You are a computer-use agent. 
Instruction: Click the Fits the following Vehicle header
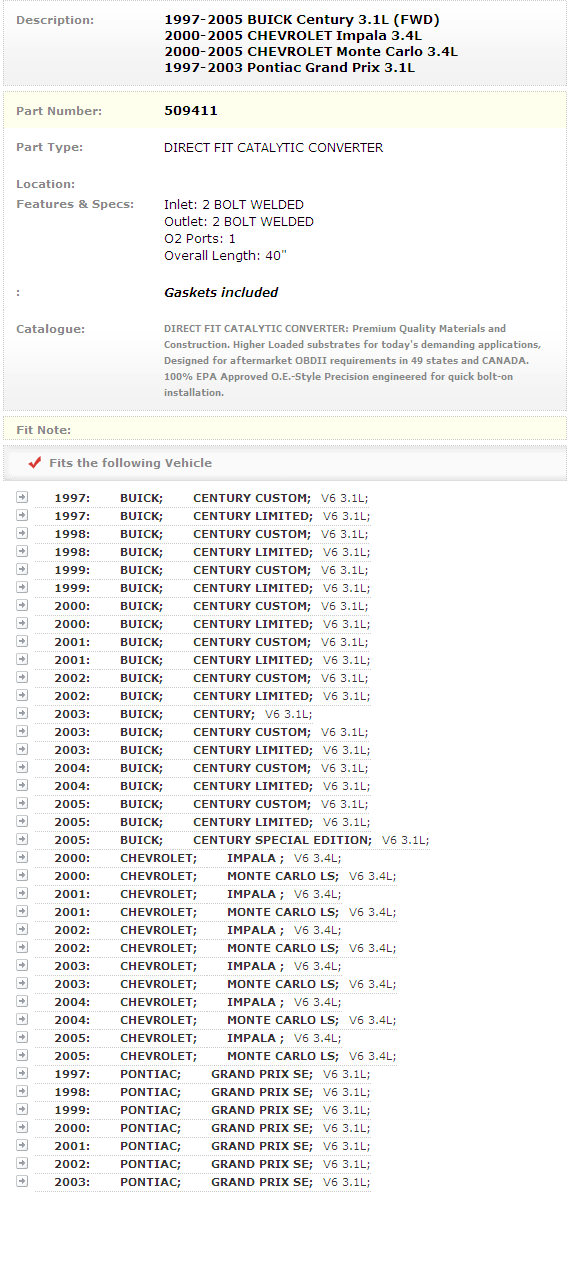tap(130, 463)
